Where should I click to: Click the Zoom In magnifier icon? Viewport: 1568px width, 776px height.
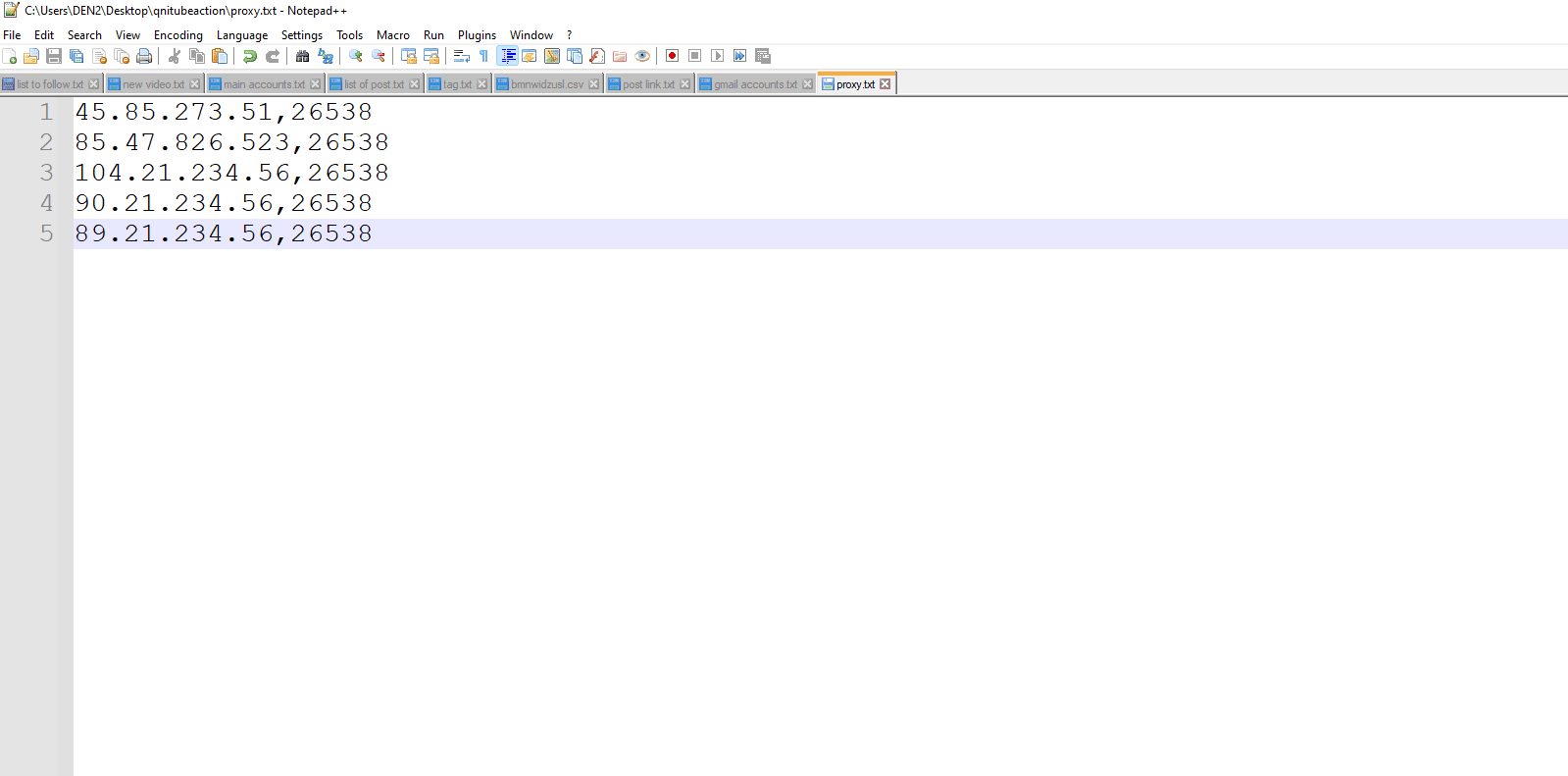coord(356,56)
